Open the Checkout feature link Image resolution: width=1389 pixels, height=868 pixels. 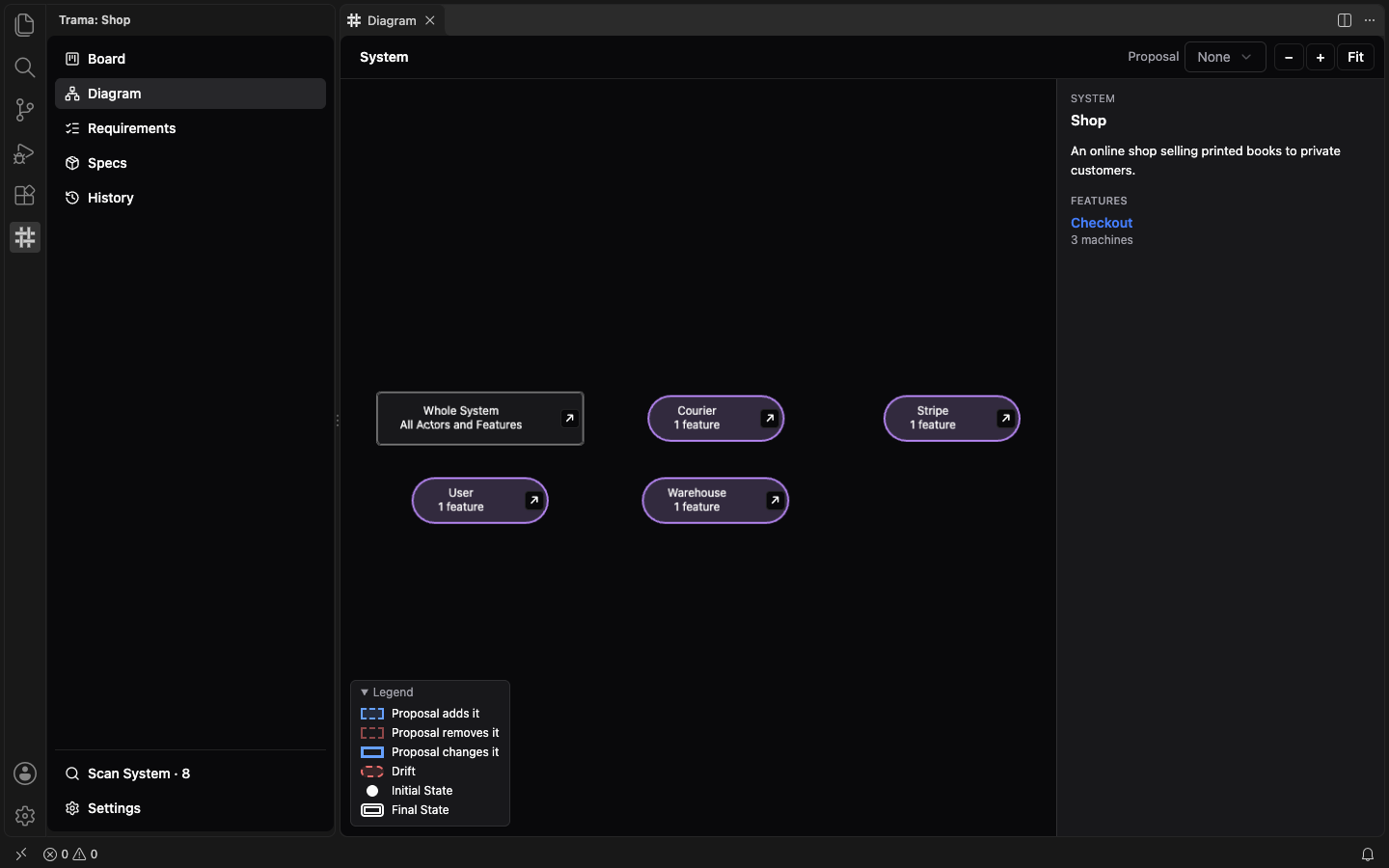pyautogui.click(x=1102, y=223)
